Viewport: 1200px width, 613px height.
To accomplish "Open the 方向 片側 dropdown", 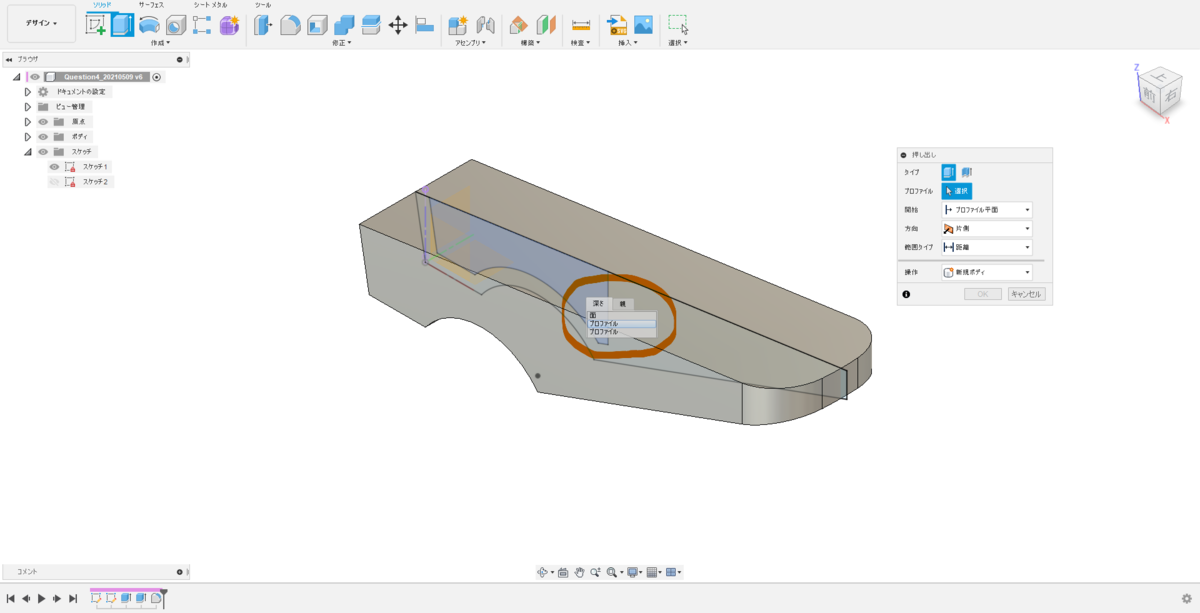I will point(987,229).
